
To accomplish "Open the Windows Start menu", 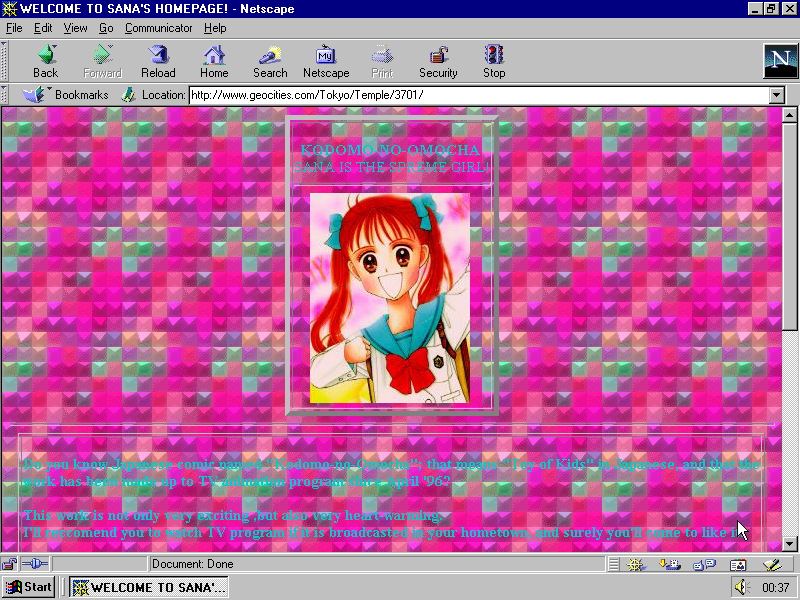I will click(x=29, y=587).
